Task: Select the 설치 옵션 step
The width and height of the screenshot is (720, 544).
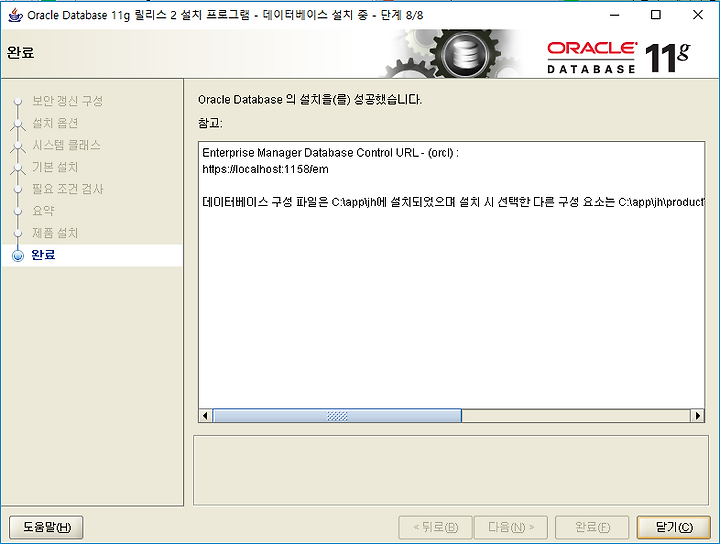Action: 55,123
